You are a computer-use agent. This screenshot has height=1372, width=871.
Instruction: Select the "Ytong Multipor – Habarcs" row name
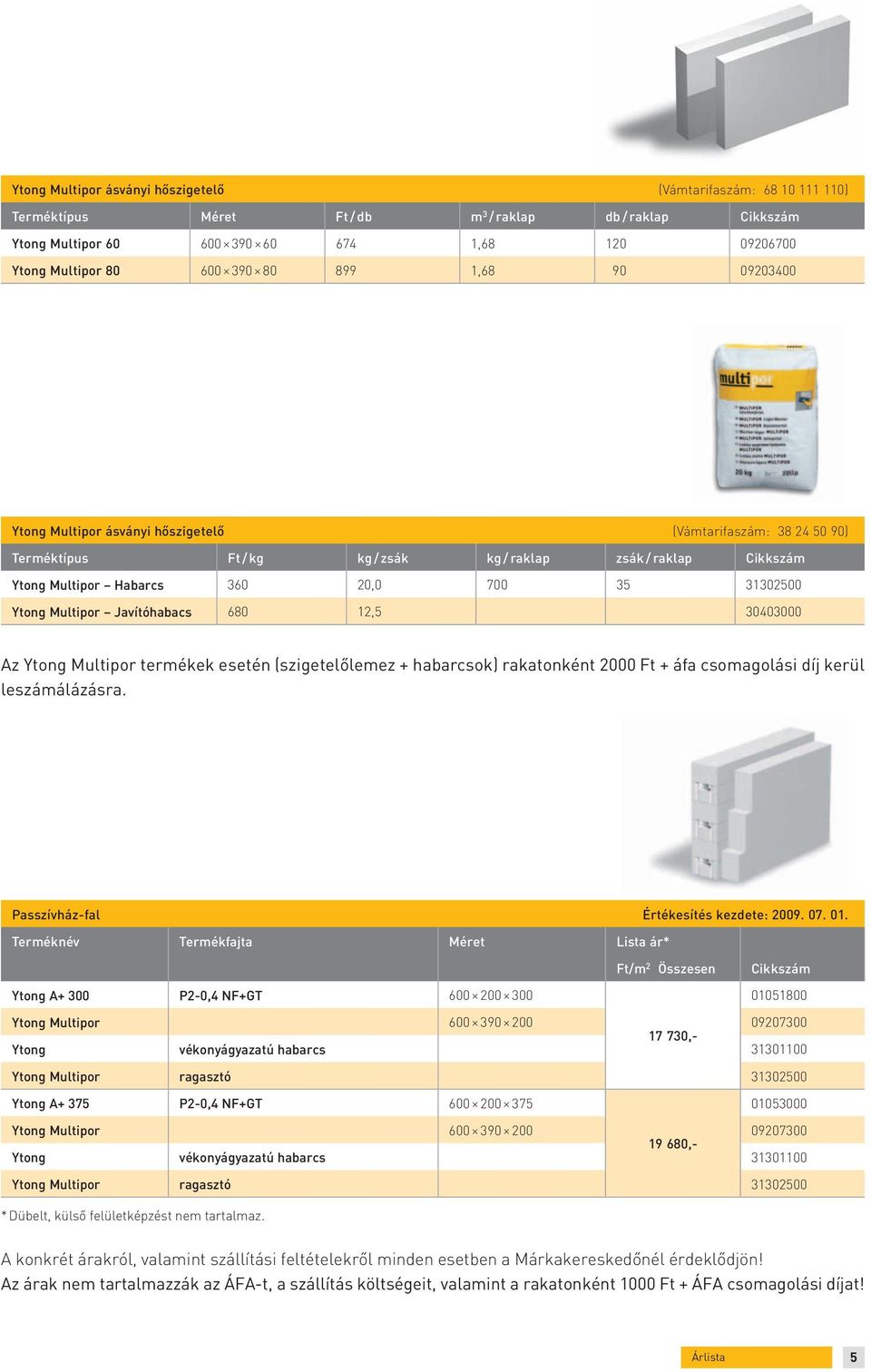pos(88,585)
